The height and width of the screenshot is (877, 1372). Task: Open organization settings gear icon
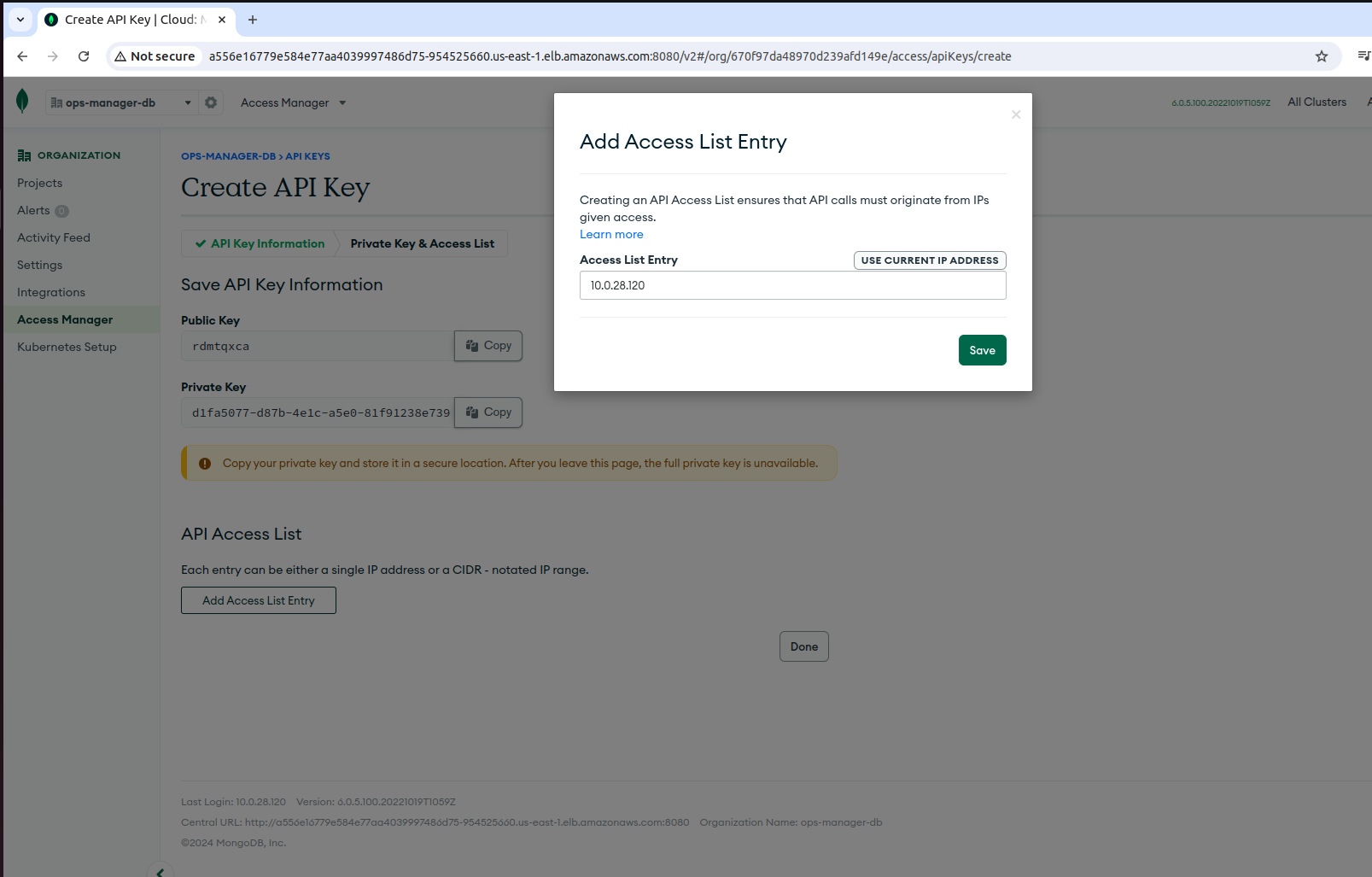[211, 102]
